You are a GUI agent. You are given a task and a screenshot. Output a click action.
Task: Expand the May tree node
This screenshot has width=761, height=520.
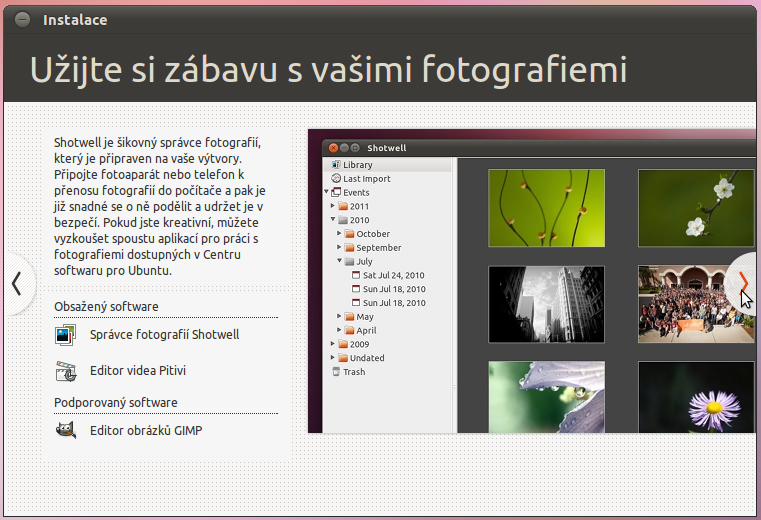(x=339, y=316)
